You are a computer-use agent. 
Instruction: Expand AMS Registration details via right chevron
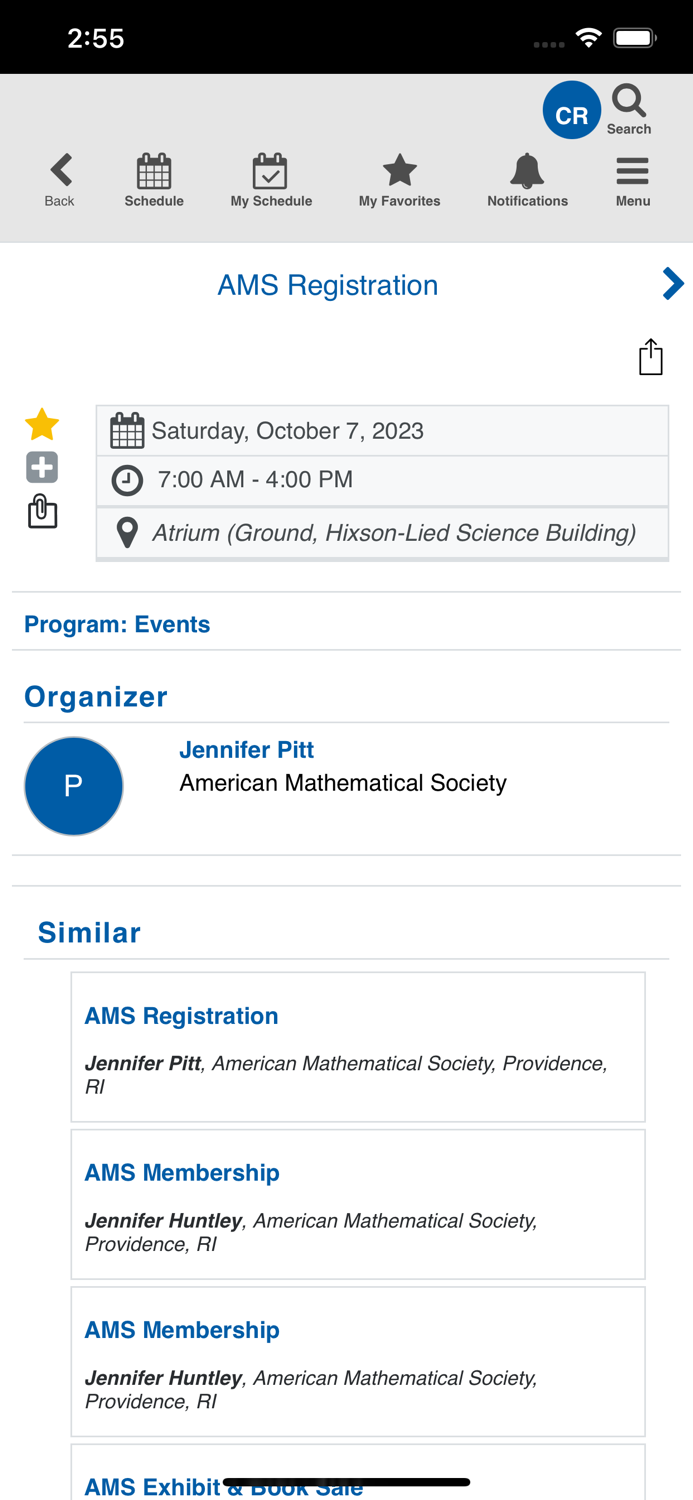(x=674, y=284)
